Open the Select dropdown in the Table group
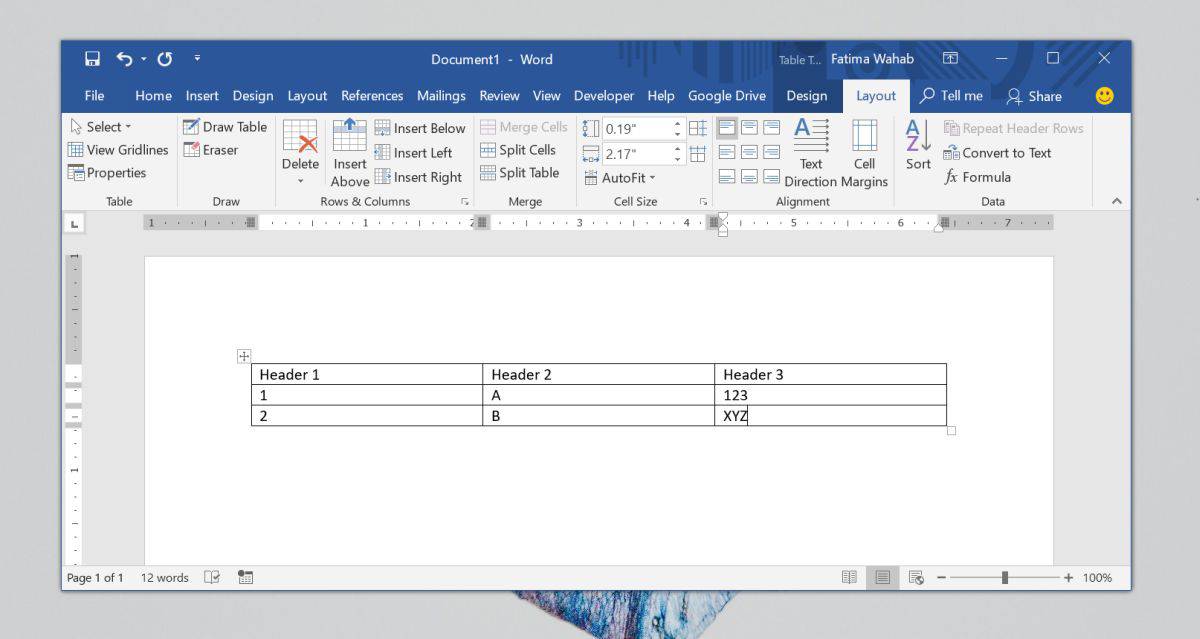This screenshot has height=639, width=1200. [103, 126]
